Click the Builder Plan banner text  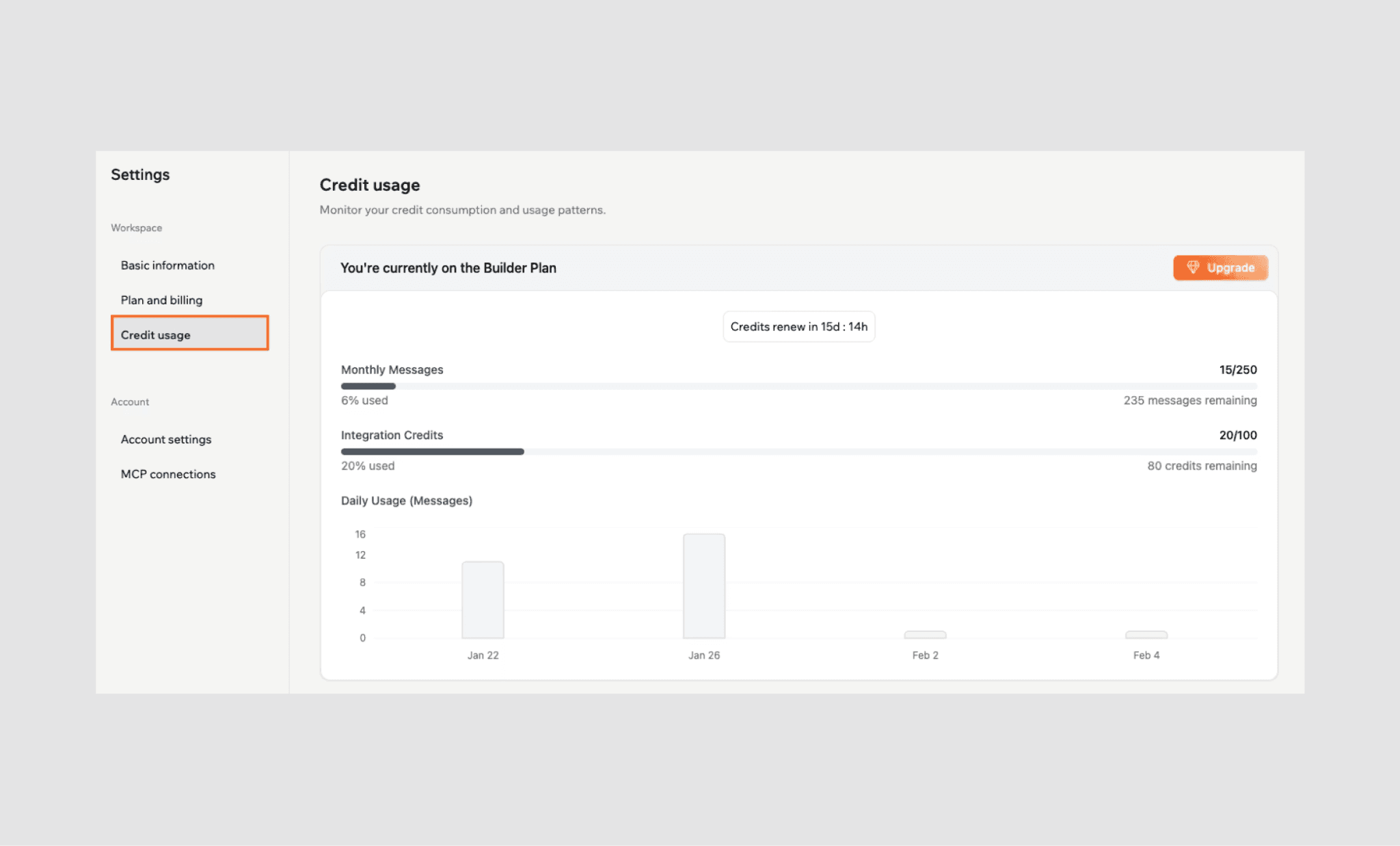[x=448, y=268]
